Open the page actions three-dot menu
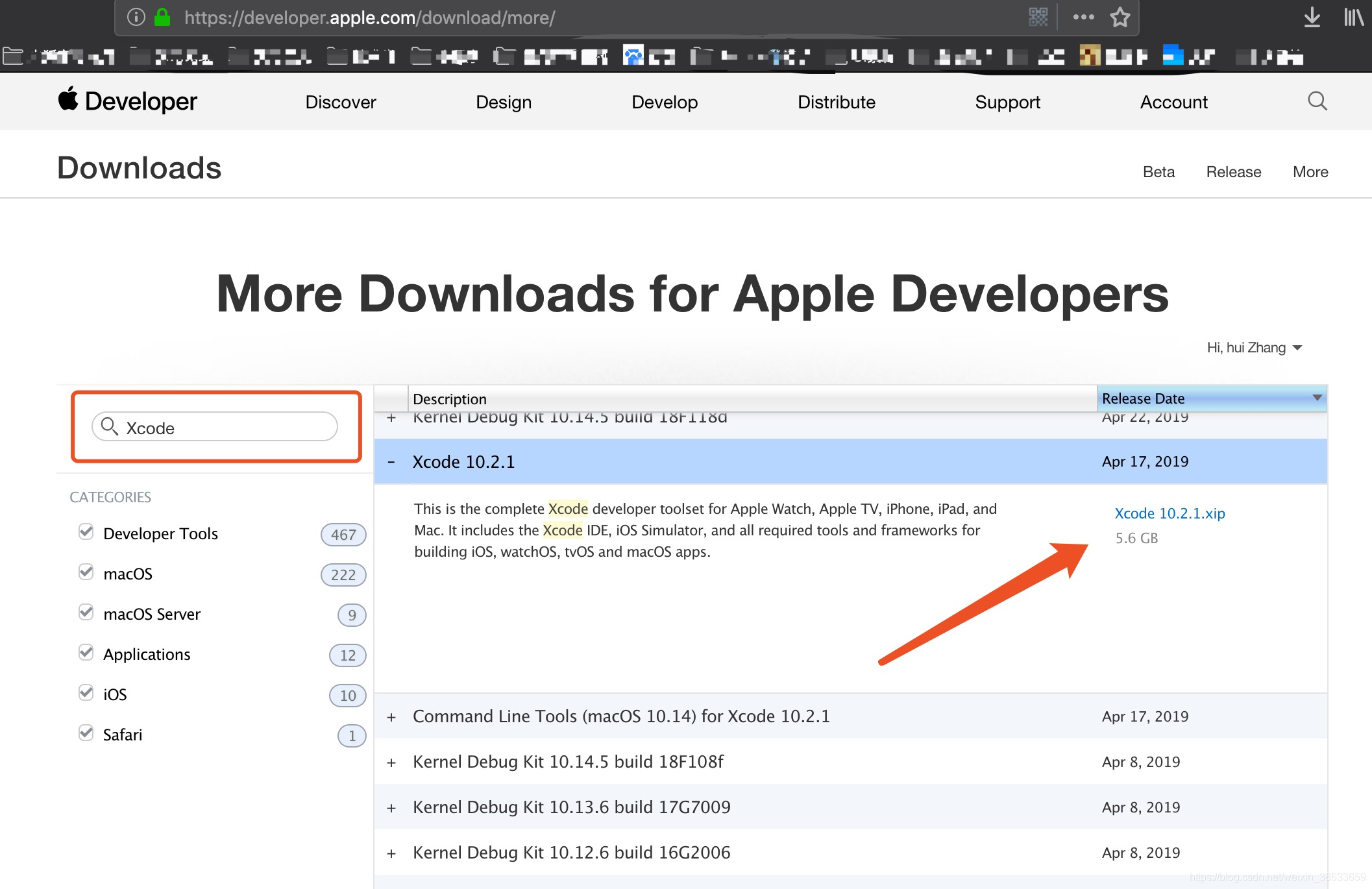This screenshot has height=889, width=1372. click(x=1083, y=18)
